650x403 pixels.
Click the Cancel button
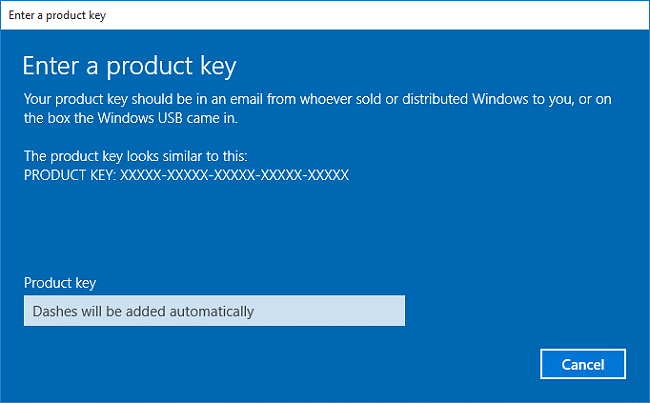click(x=583, y=364)
